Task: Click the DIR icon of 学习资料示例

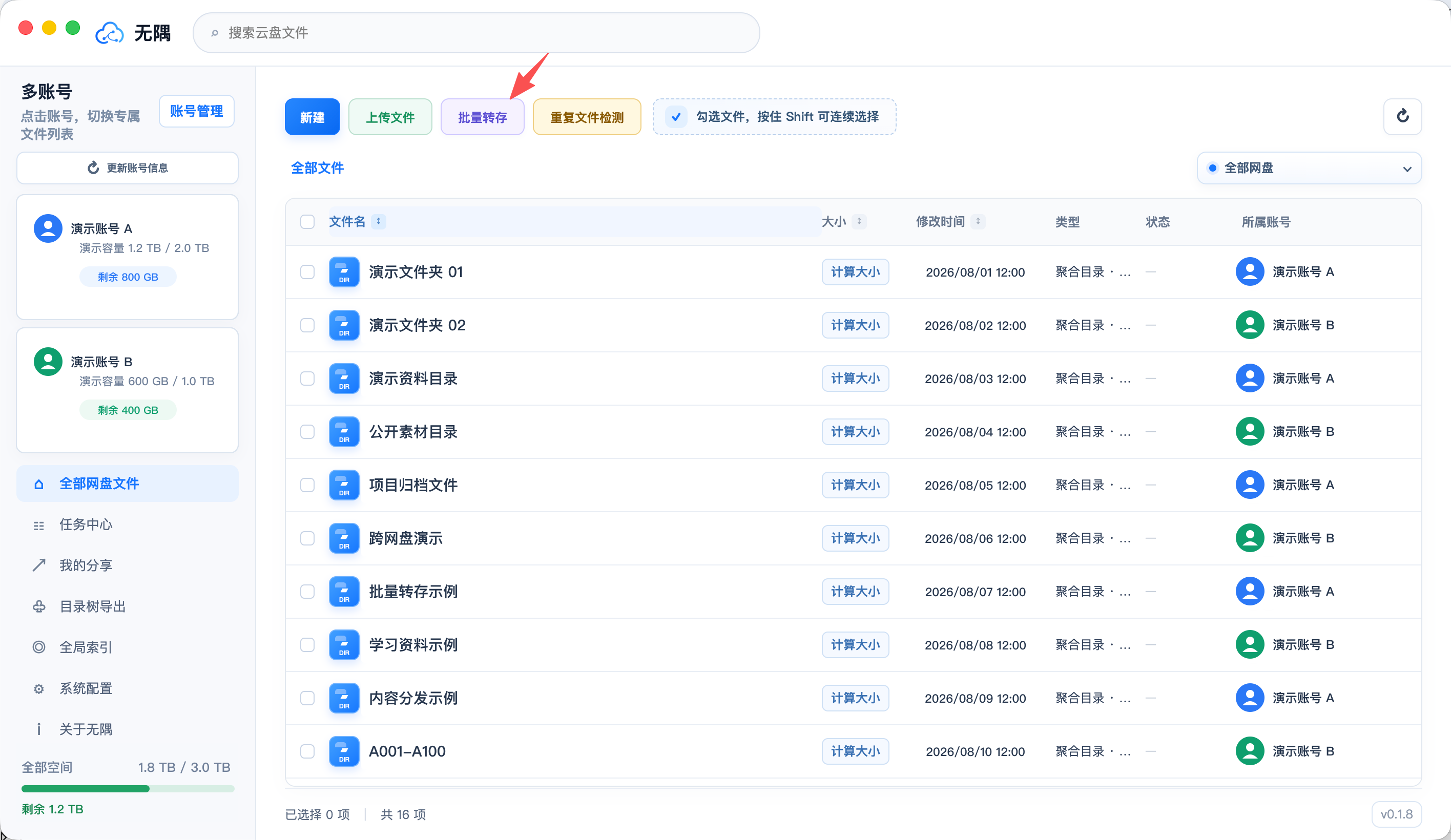Action: (x=344, y=645)
